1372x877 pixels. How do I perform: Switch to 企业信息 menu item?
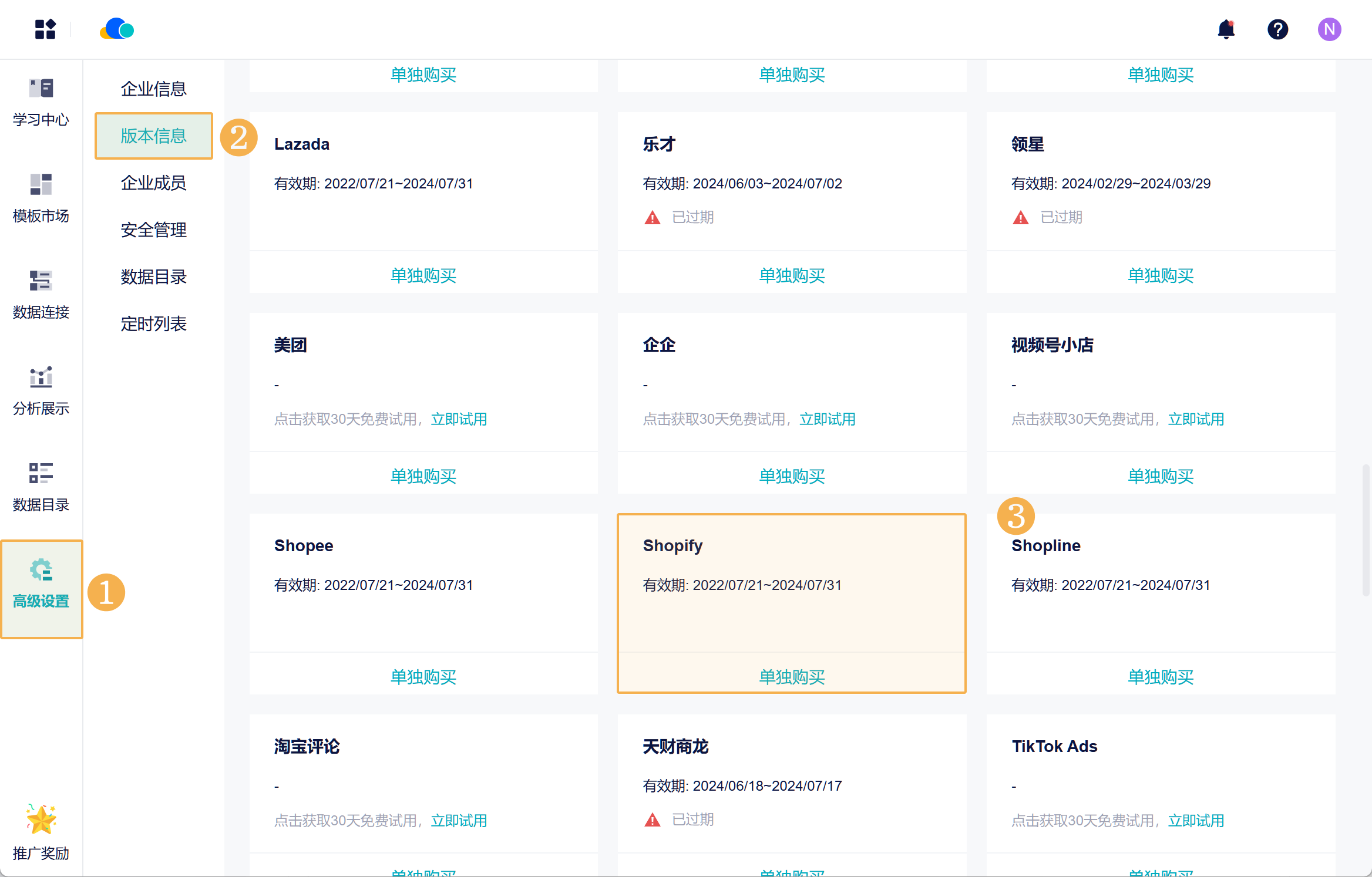click(153, 89)
